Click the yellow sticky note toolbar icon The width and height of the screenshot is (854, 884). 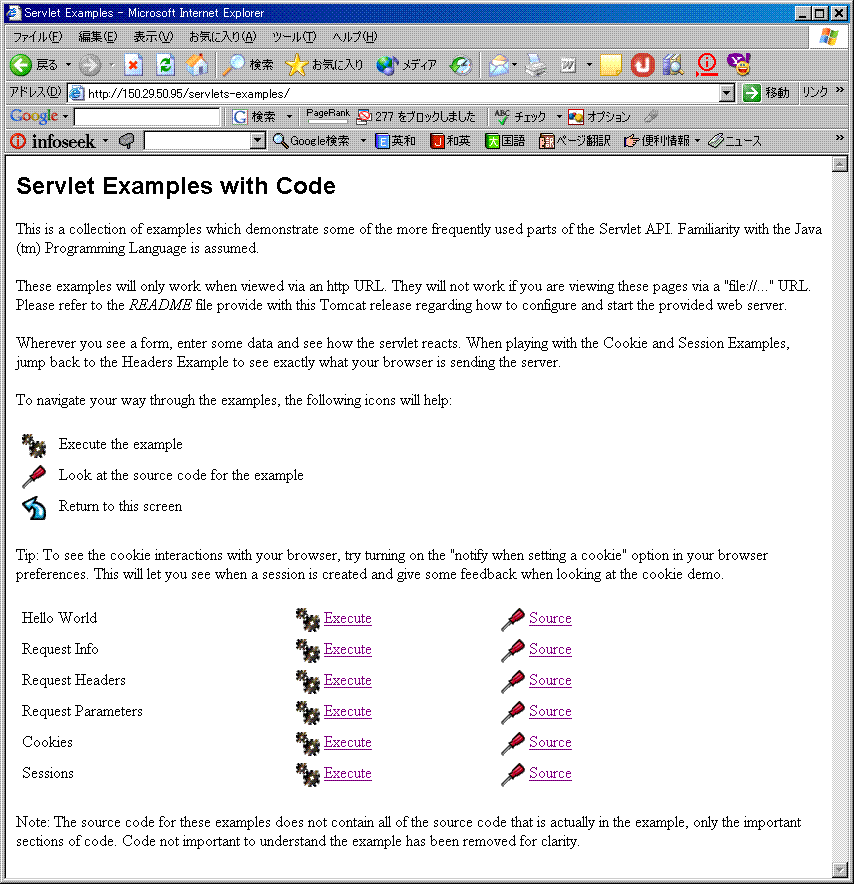pyautogui.click(x=610, y=65)
